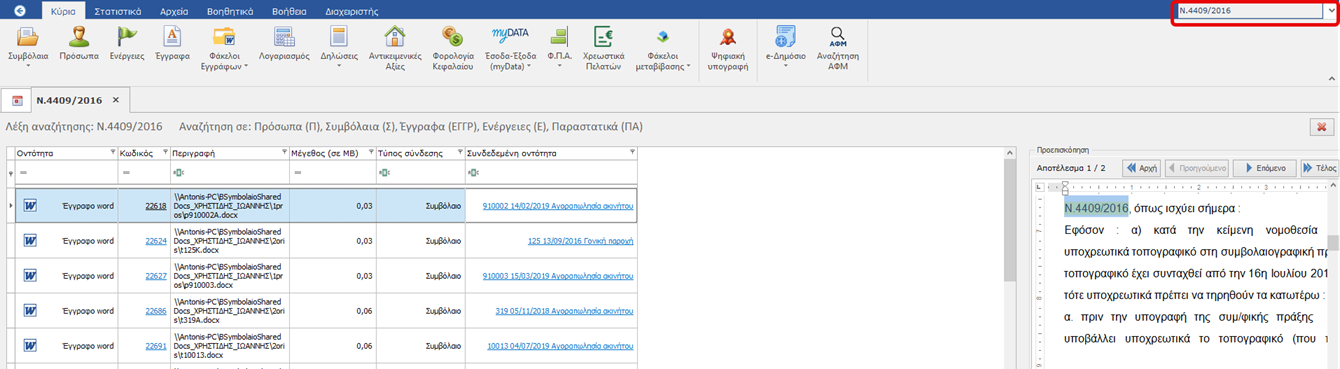Open link 910003 15/03/2019 Αγοραπωλησία ακινήτου
This screenshot has width=1340, height=369.
pyautogui.click(x=558, y=275)
